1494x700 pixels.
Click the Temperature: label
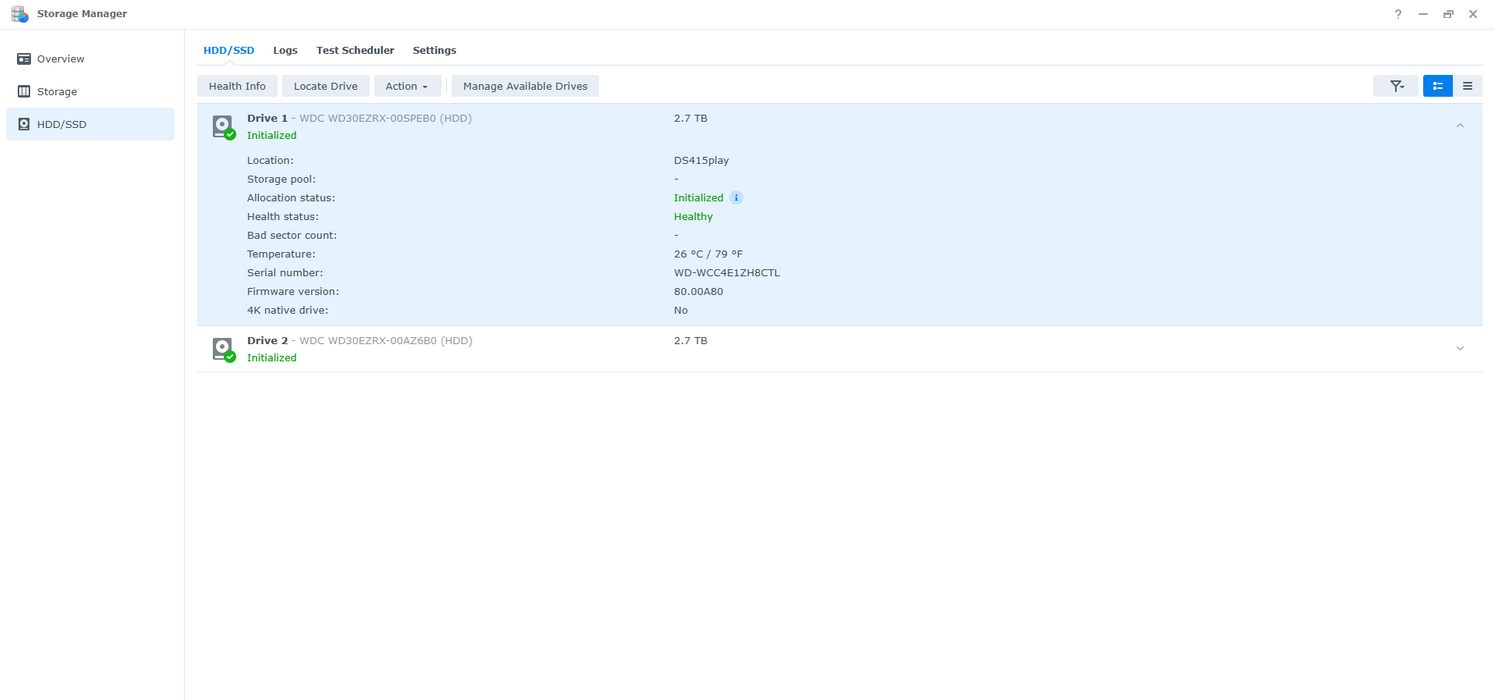[x=281, y=254]
